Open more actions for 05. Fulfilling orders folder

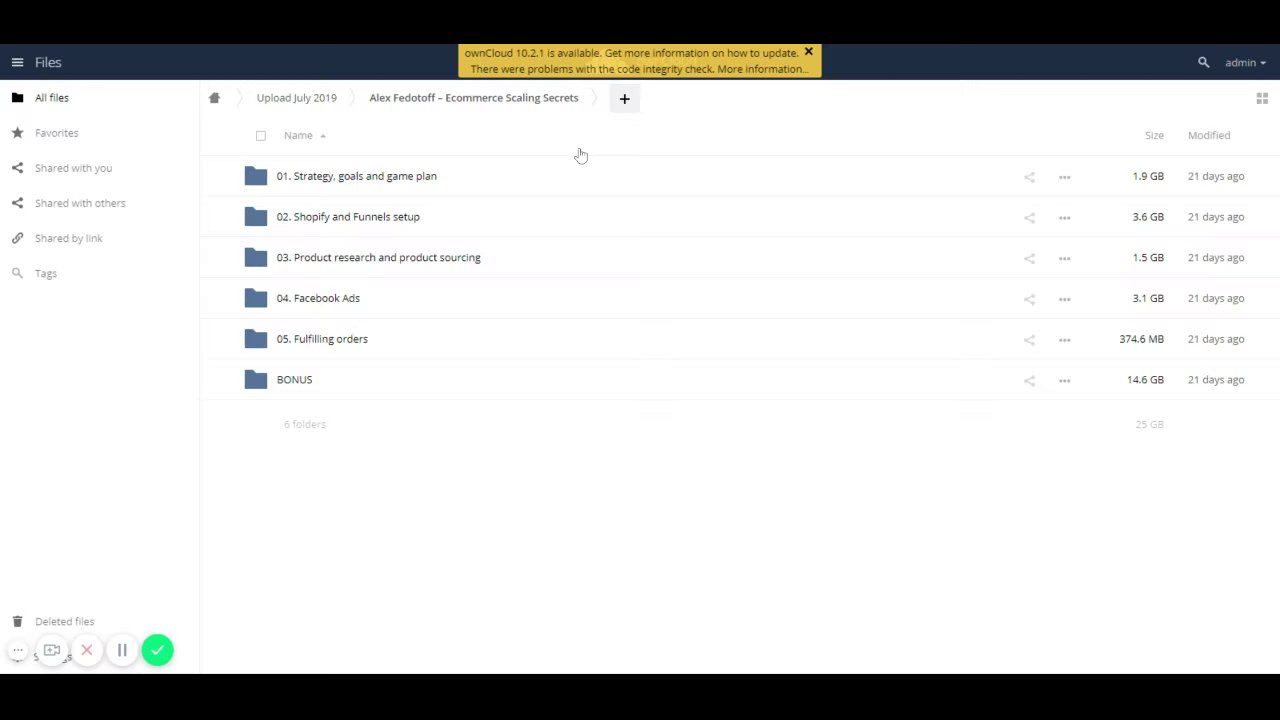point(1064,340)
